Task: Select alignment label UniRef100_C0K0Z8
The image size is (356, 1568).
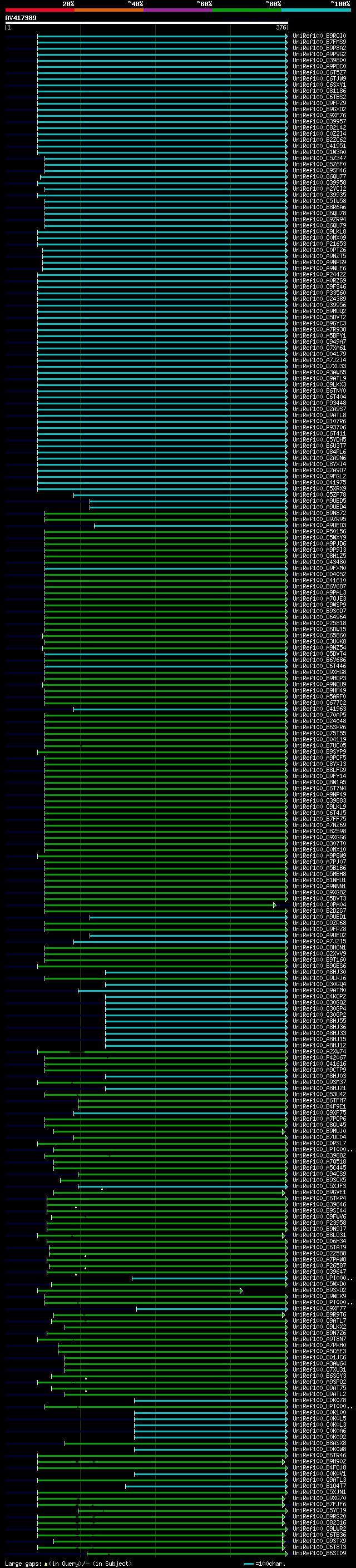Action: pyautogui.click(x=319, y=1401)
